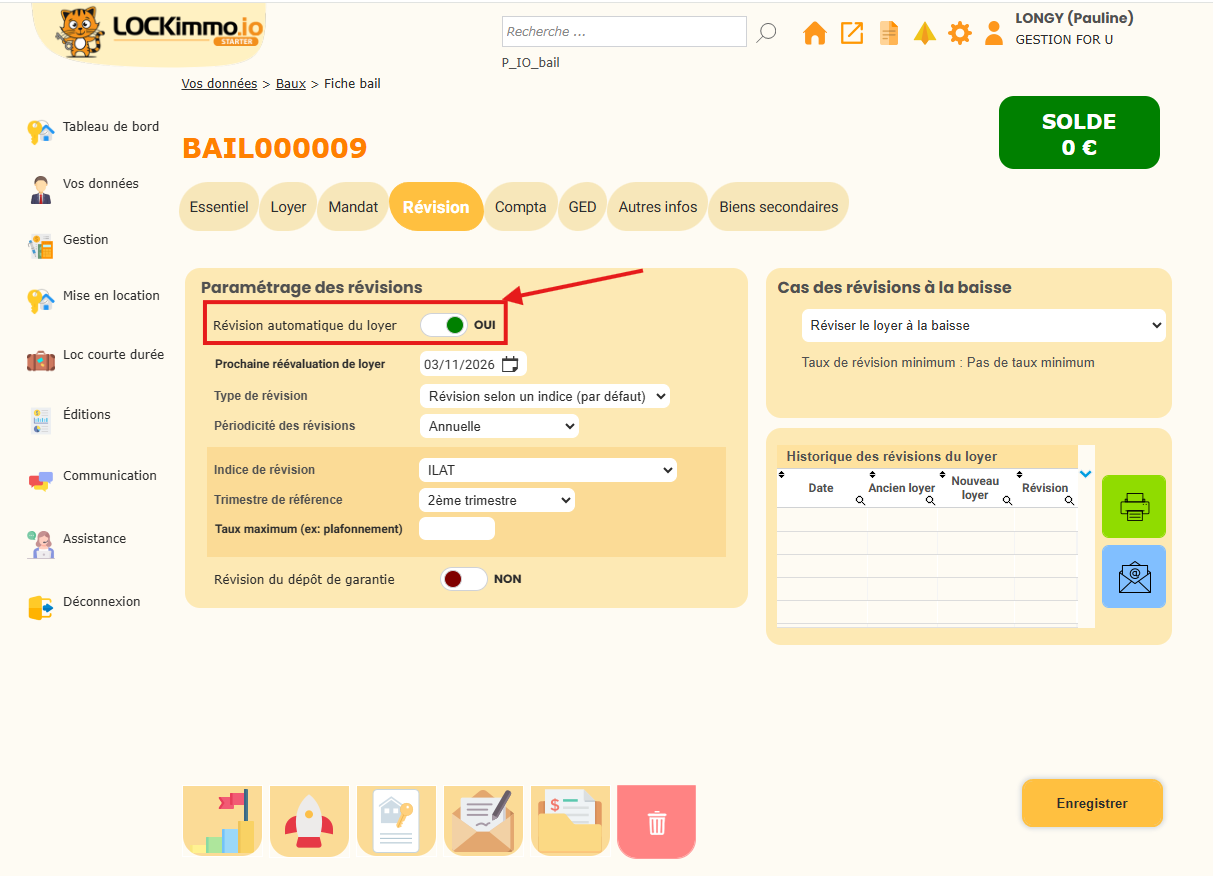Open the calendar picker for next revaluation date
The width and height of the screenshot is (1213, 876).
[510, 364]
